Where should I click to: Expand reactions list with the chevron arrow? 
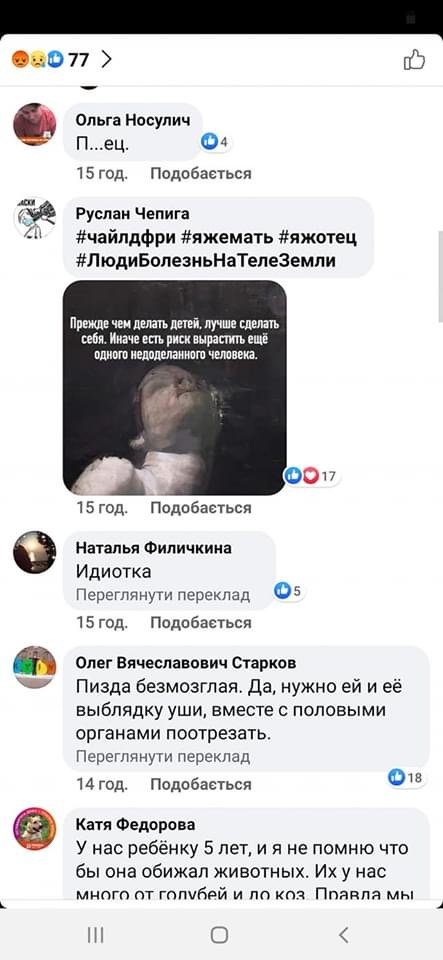[x=106, y=59]
